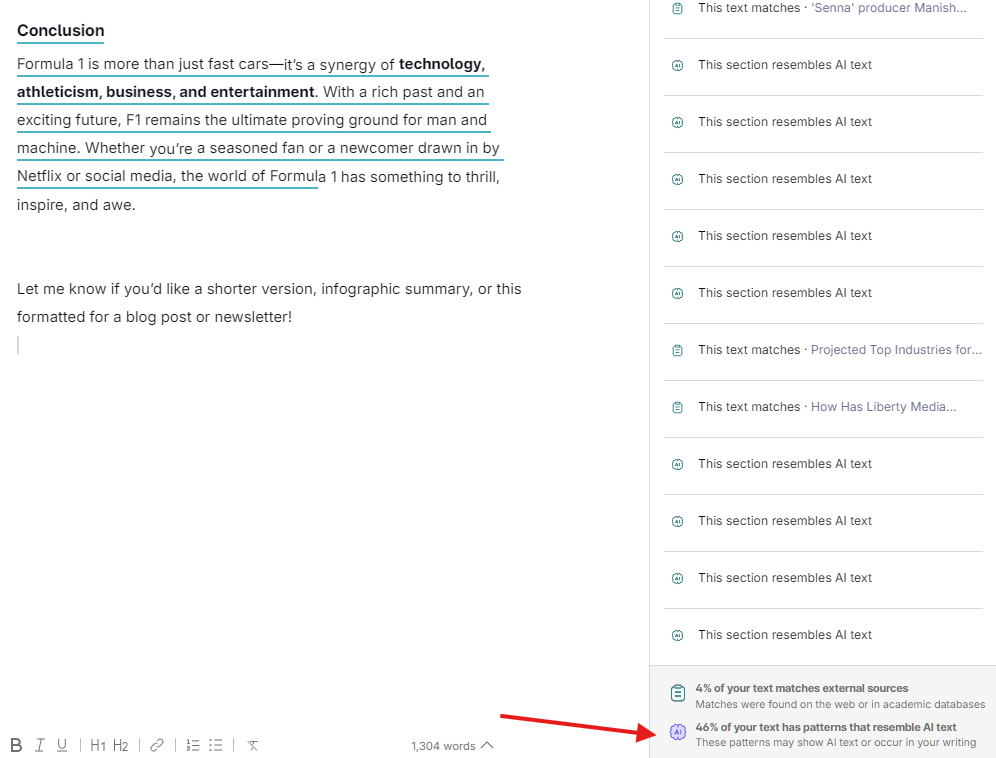Click the plagiarism clipboard icon in the summary footer
The height and width of the screenshot is (758, 996).
[678, 693]
